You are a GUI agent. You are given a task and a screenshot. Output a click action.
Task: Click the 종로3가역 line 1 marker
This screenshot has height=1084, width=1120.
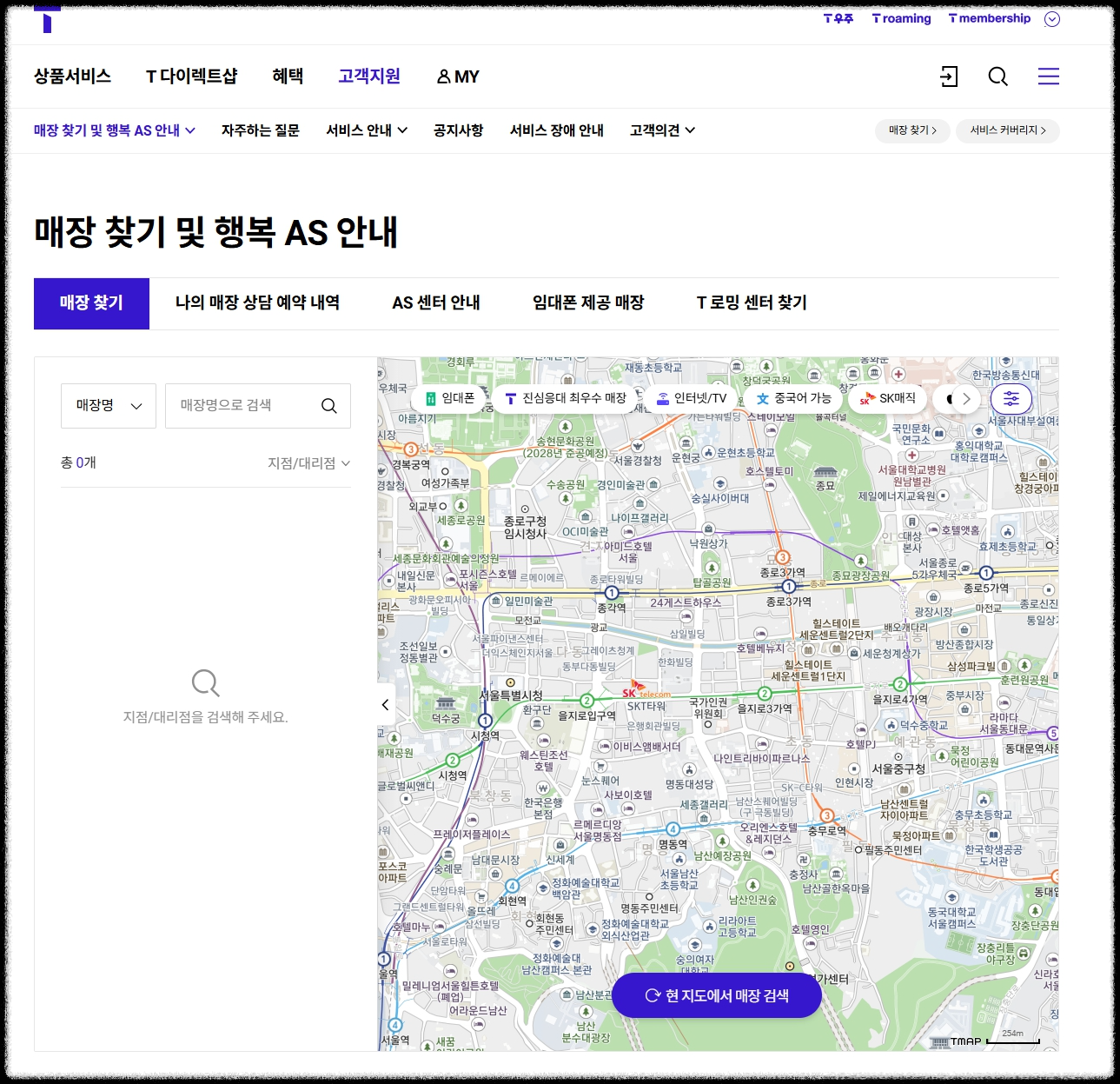(x=789, y=587)
